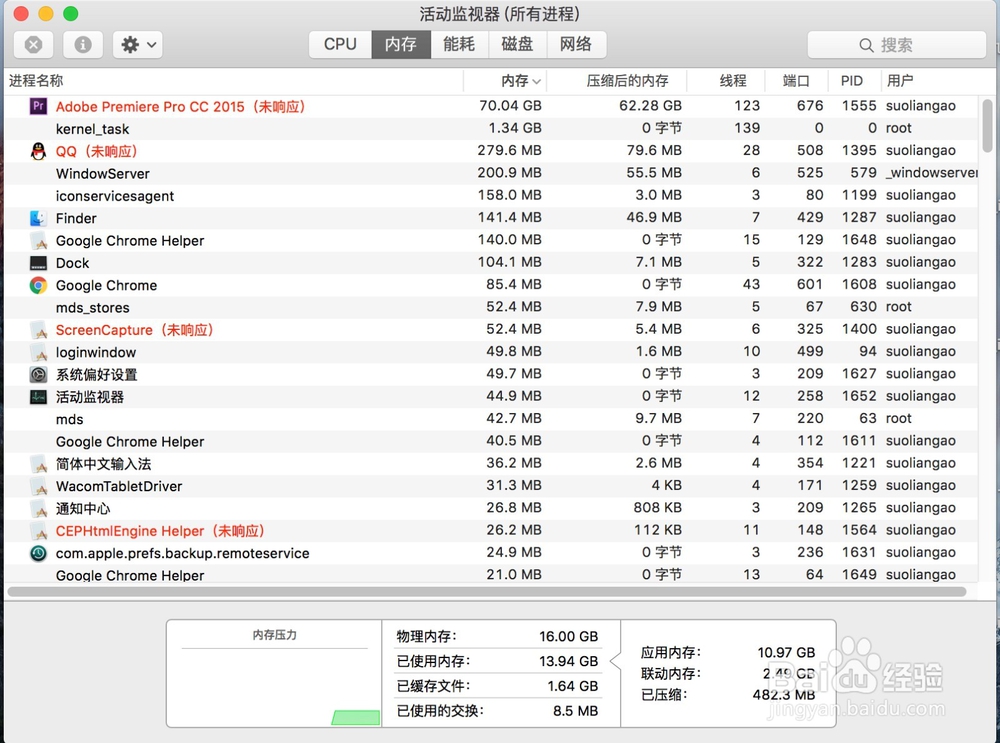This screenshot has width=1000, height=743.
Task: Select the mds process name
Action: coord(70,419)
